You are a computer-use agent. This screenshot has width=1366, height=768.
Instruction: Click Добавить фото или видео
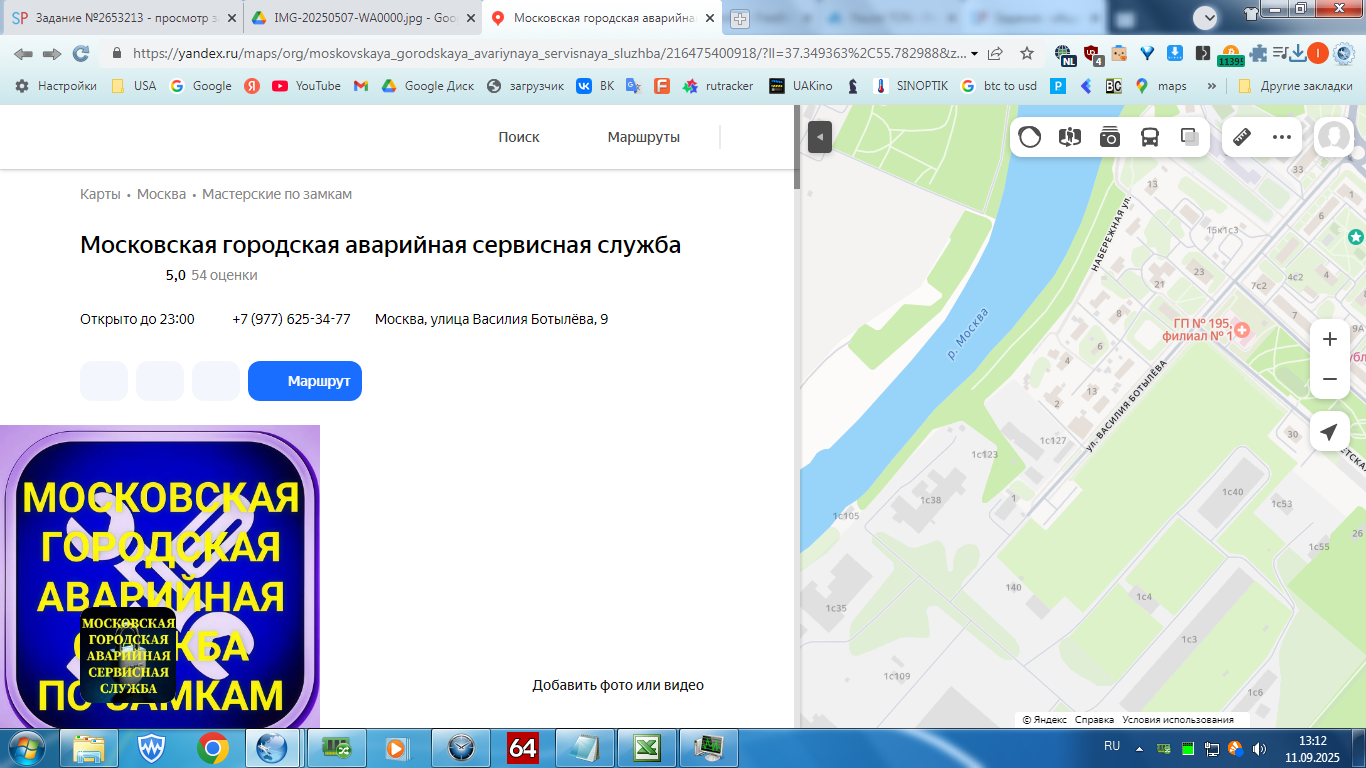click(x=618, y=685)
